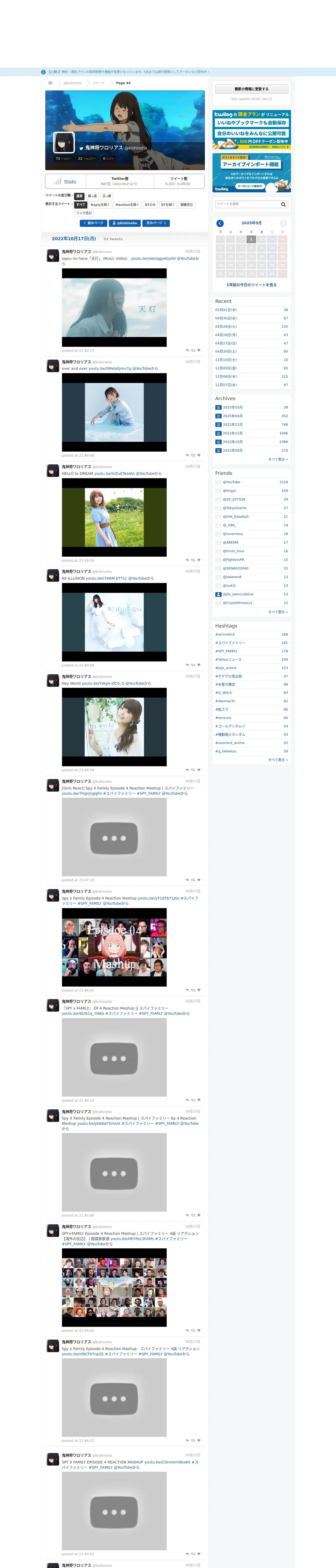Open the RE:ILLUSION video thumbnail
Image resolution: width=336 pixels, height=1568 pixels.
[x=114, y=622]
